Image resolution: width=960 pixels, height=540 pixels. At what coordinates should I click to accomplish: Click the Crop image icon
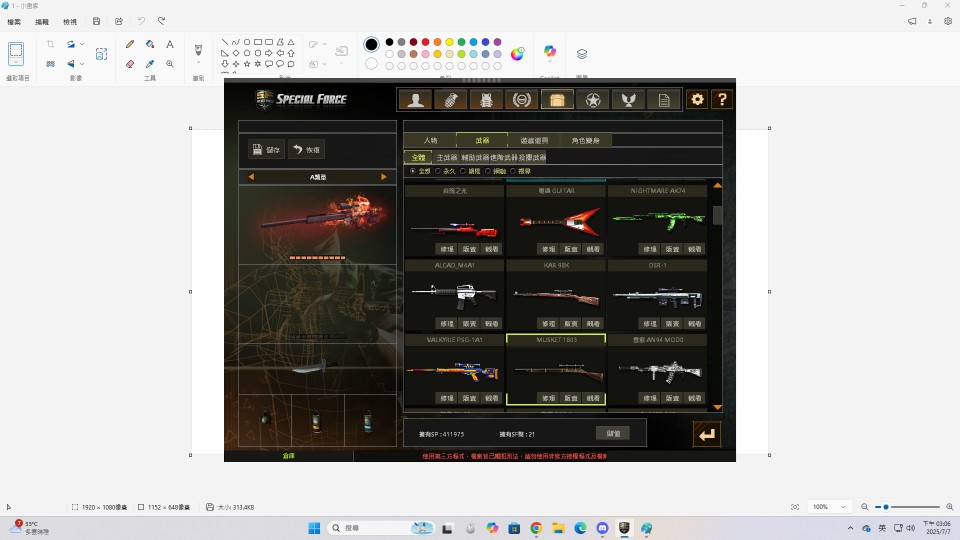tap(50, 44)
